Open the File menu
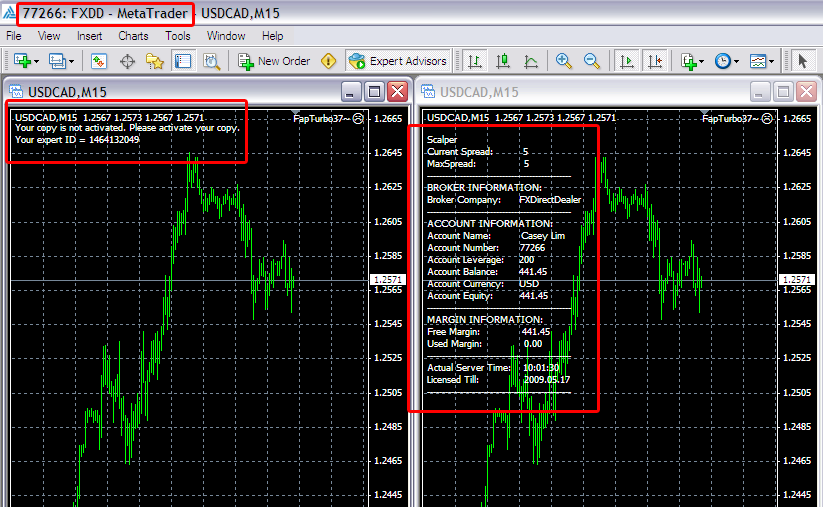Screen dimensions: 823x507 coord(14,36)
